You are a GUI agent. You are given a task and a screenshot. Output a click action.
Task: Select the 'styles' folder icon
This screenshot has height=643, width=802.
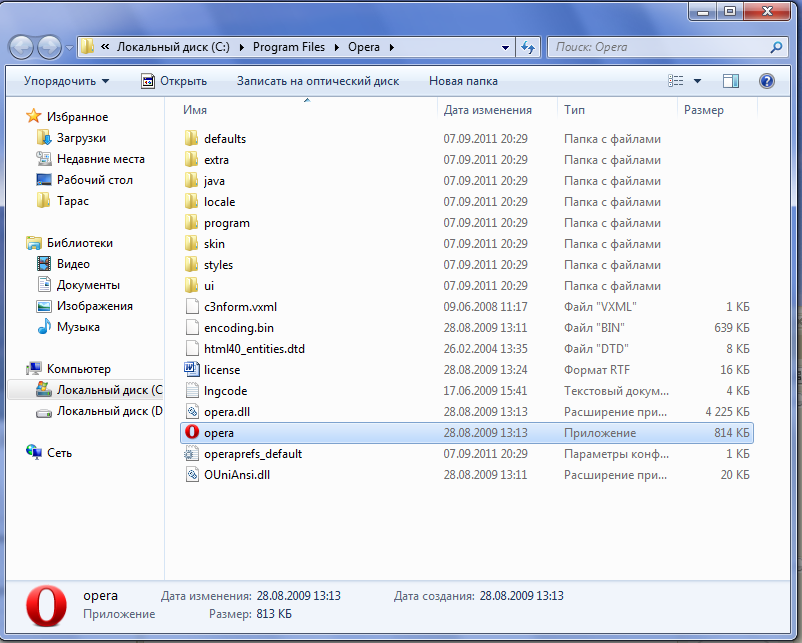[x=191, y=264]
